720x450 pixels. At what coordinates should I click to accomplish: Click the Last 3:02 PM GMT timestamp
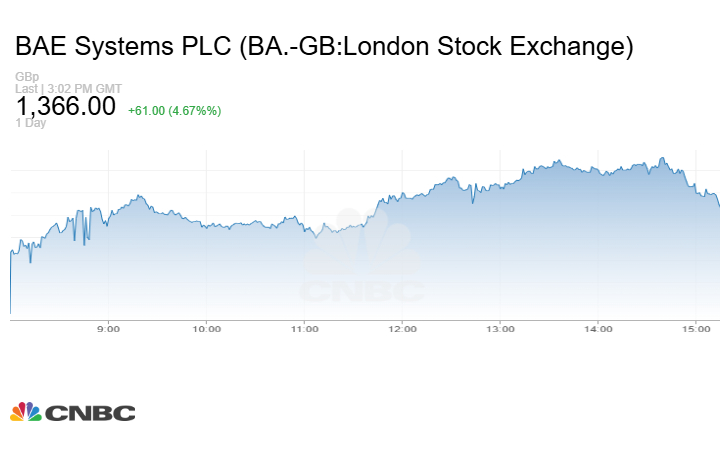click(x=69, y=88)
